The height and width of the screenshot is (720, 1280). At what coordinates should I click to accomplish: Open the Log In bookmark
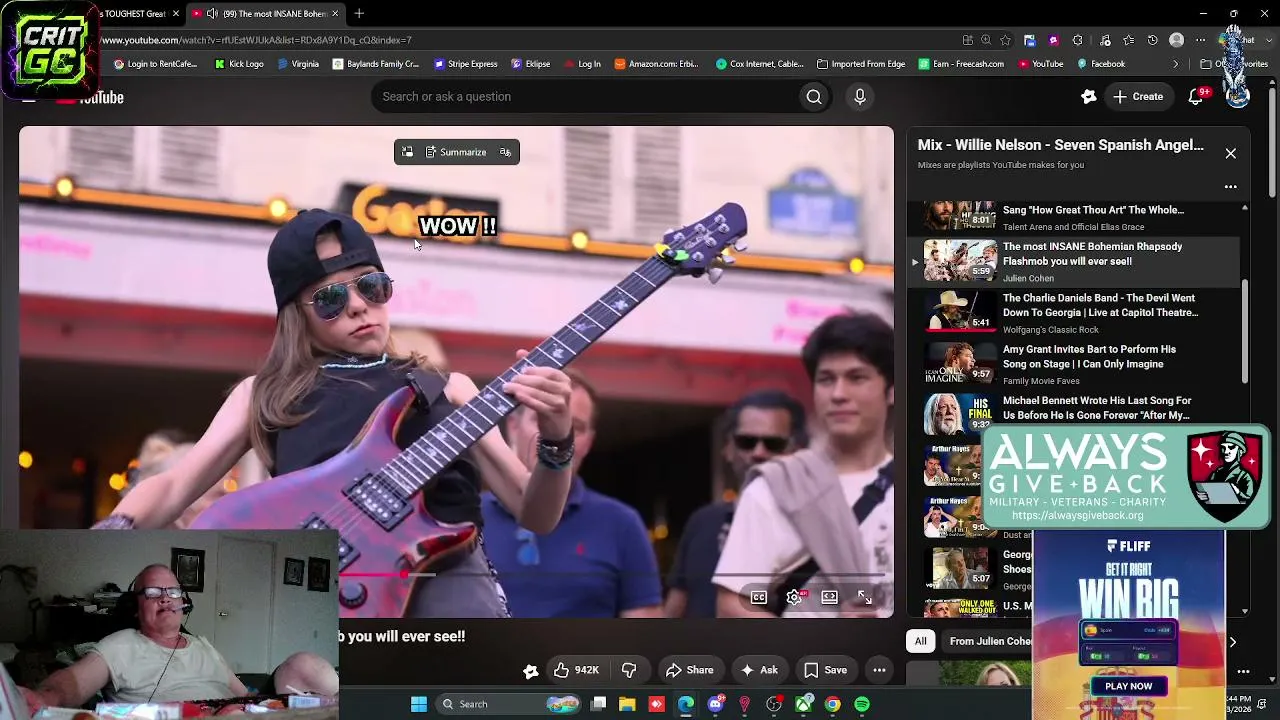tap(582, 64)
